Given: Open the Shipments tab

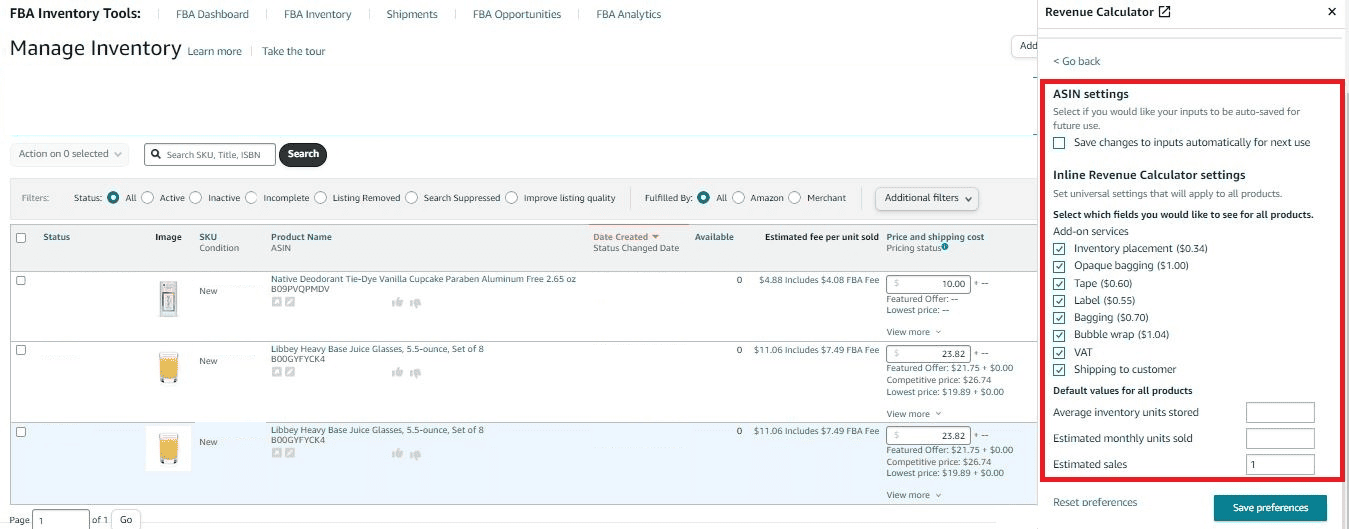Looking at the screenshot, I should 412,15.
